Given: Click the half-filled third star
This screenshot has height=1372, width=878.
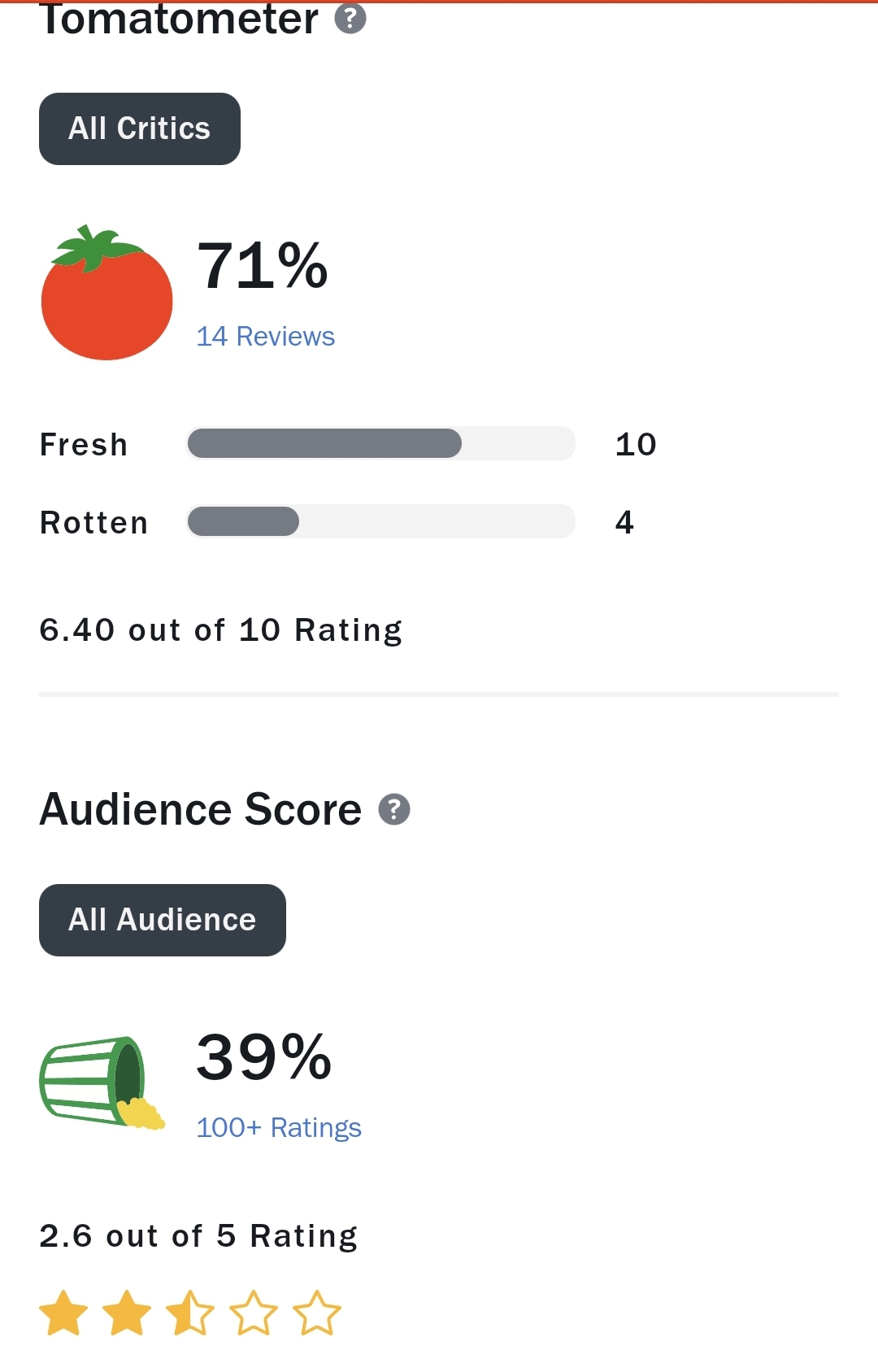Looking at the screenshot, I should pyautogui.click(x=190, y=1313).
